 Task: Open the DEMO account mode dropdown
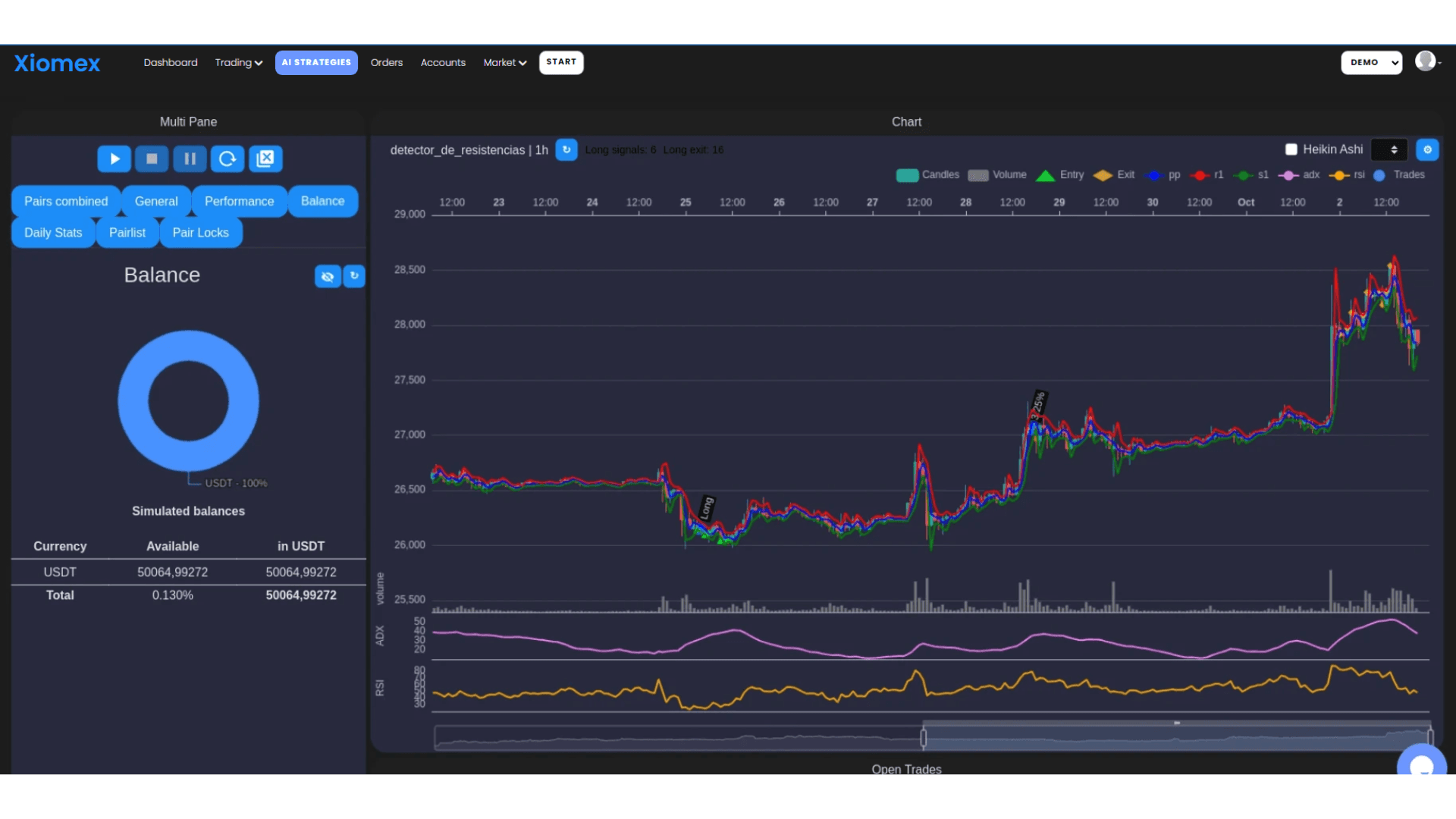coord(1371,62)
